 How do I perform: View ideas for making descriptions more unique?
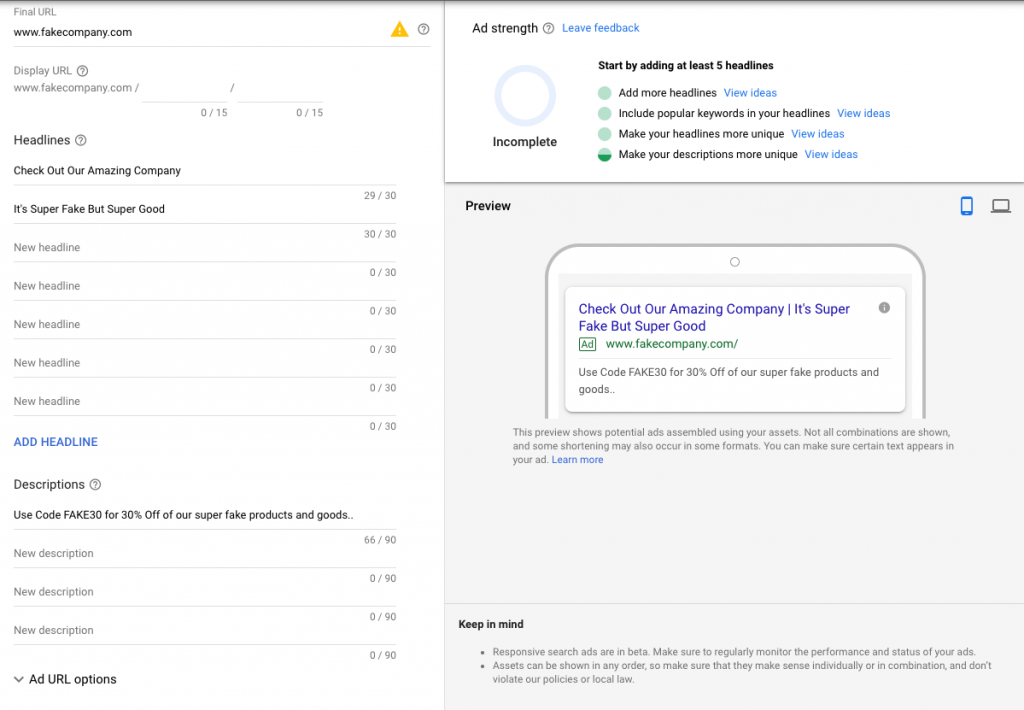[831, 155]
